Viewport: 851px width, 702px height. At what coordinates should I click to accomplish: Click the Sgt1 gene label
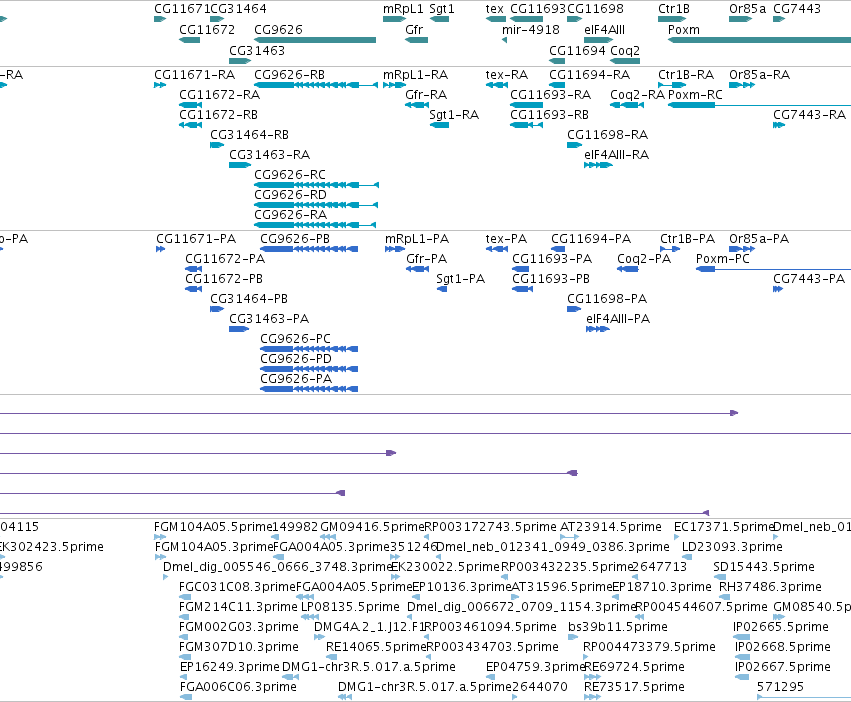tap(442, 9)
